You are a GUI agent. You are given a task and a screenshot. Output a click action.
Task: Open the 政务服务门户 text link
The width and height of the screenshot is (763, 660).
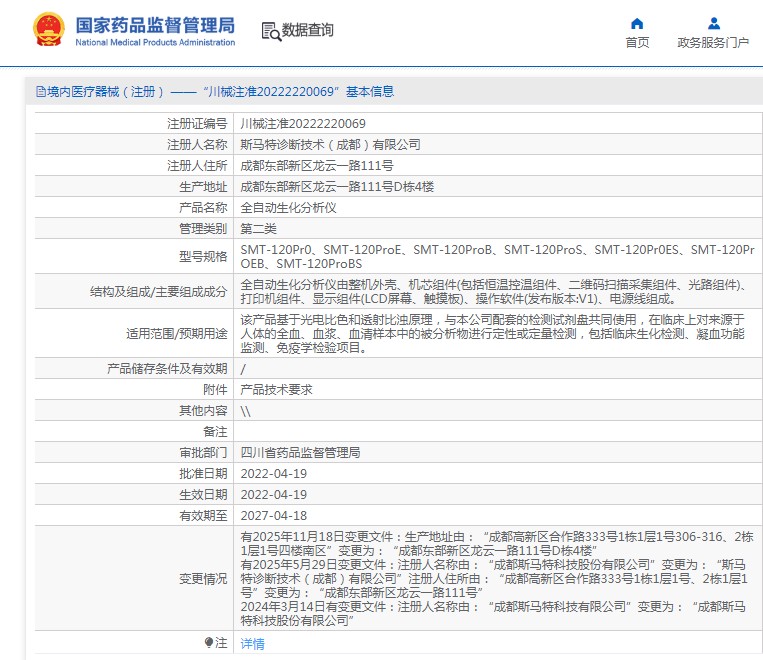click(x=713, y=42)
